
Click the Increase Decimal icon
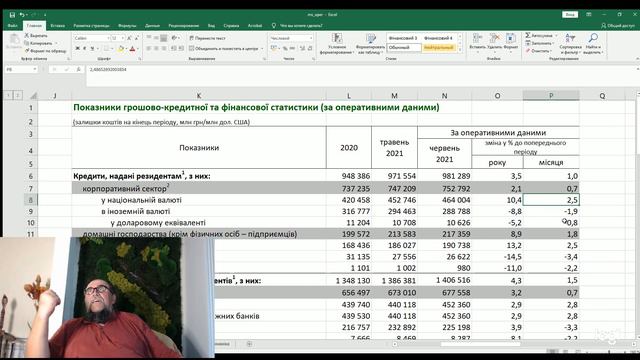[302, 49]
